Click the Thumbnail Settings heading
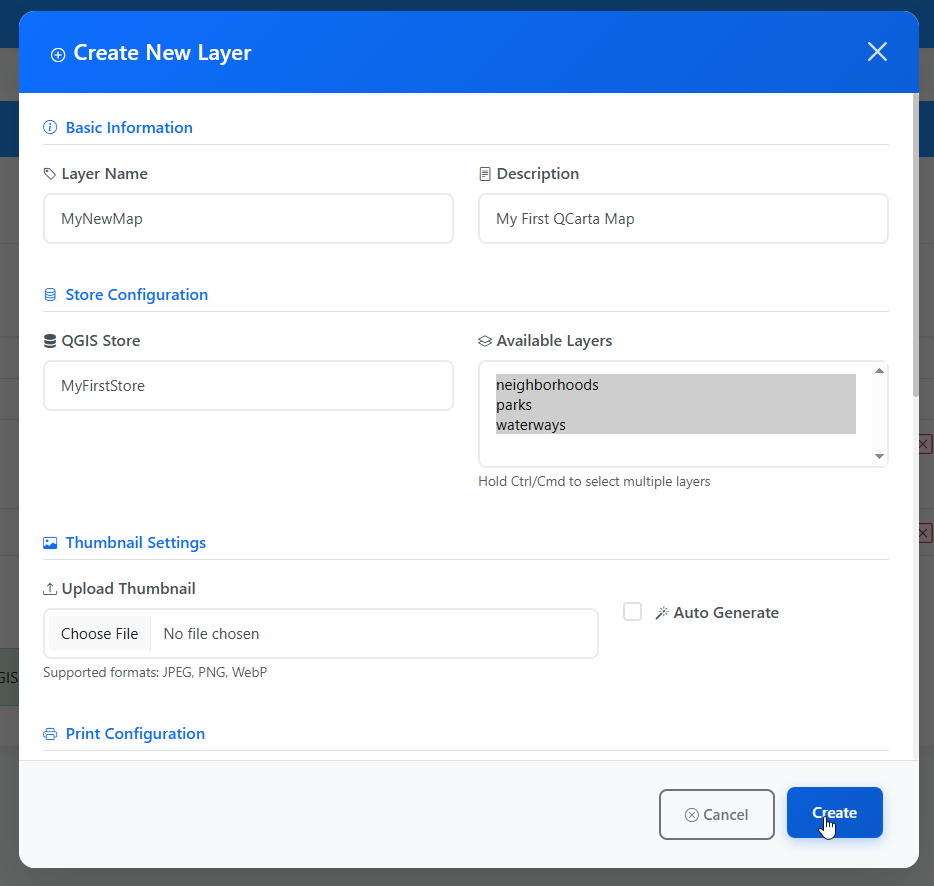 (x=136, y=542)
